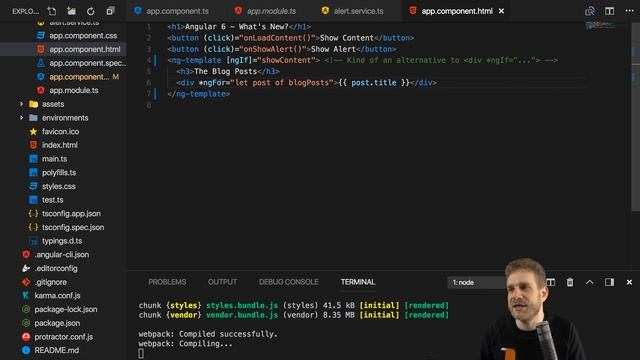Click the ng-template opening tag on line 4
The image size is (640, 360).
click(x=244, y=60)
